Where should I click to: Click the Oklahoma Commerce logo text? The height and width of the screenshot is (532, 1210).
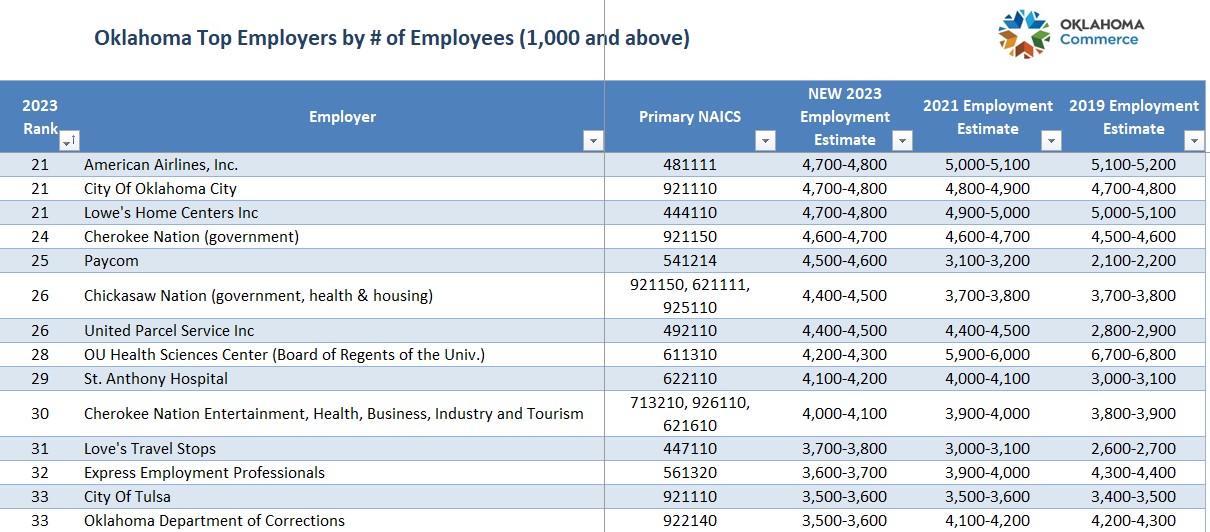[1100, 32]
